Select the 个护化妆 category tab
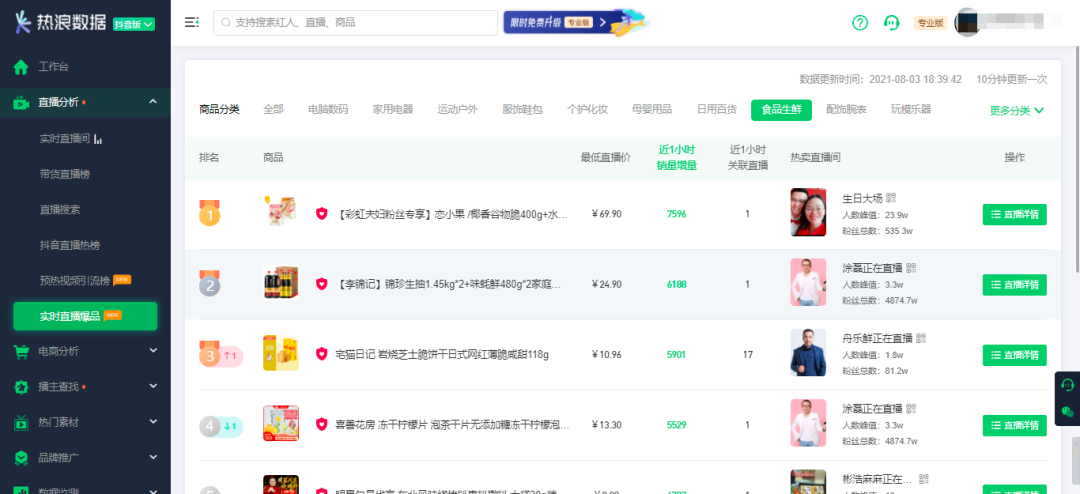 587,109
